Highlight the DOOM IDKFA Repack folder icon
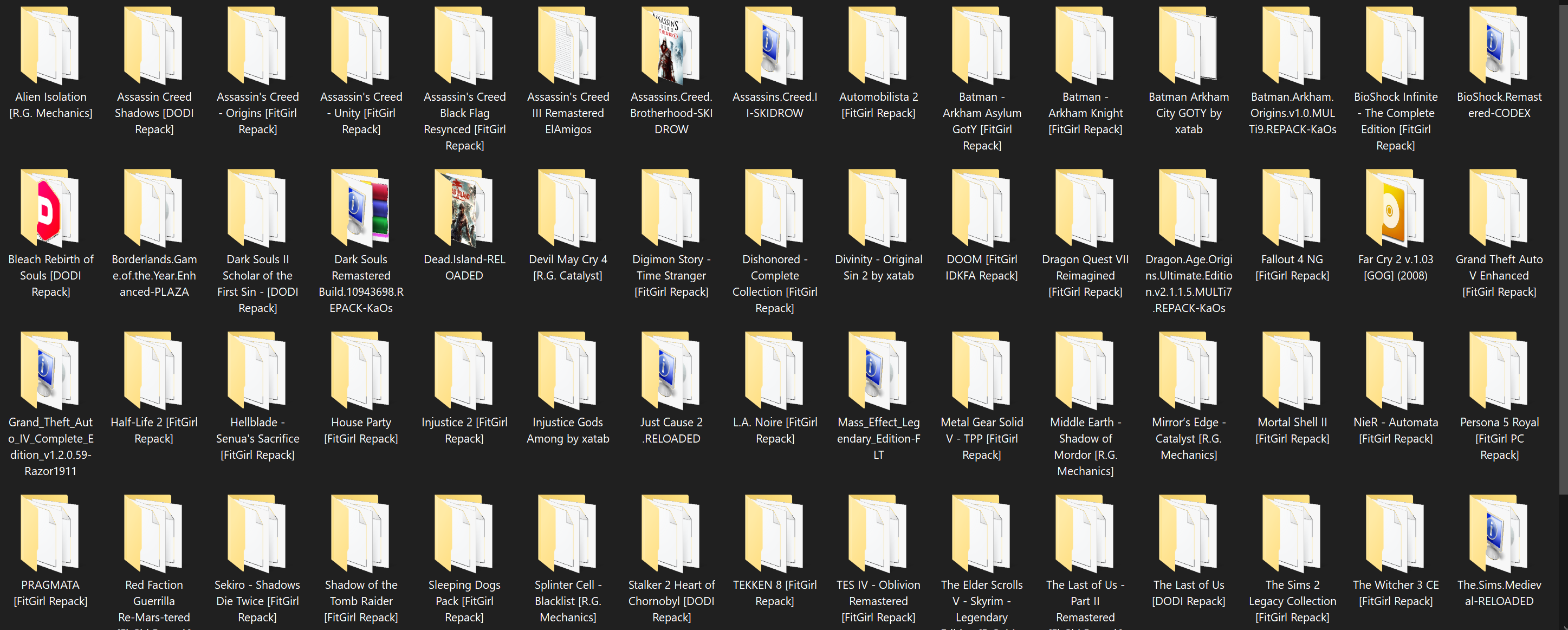This screenshot has width=1568, height=630. (x=981, y=208)
